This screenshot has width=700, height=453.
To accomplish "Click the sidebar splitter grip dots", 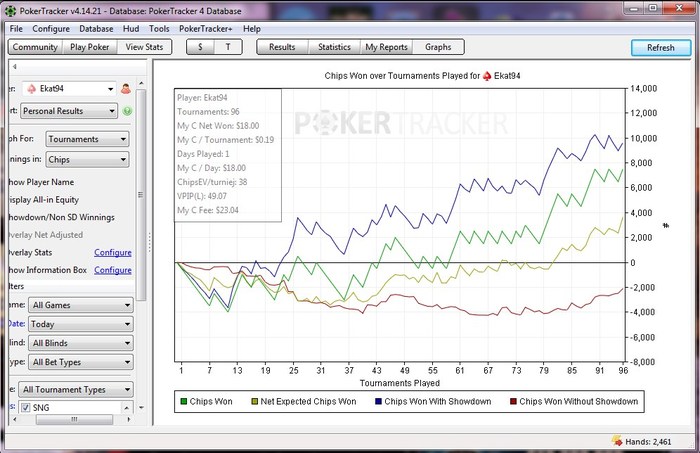I will (x=149, y=242).
